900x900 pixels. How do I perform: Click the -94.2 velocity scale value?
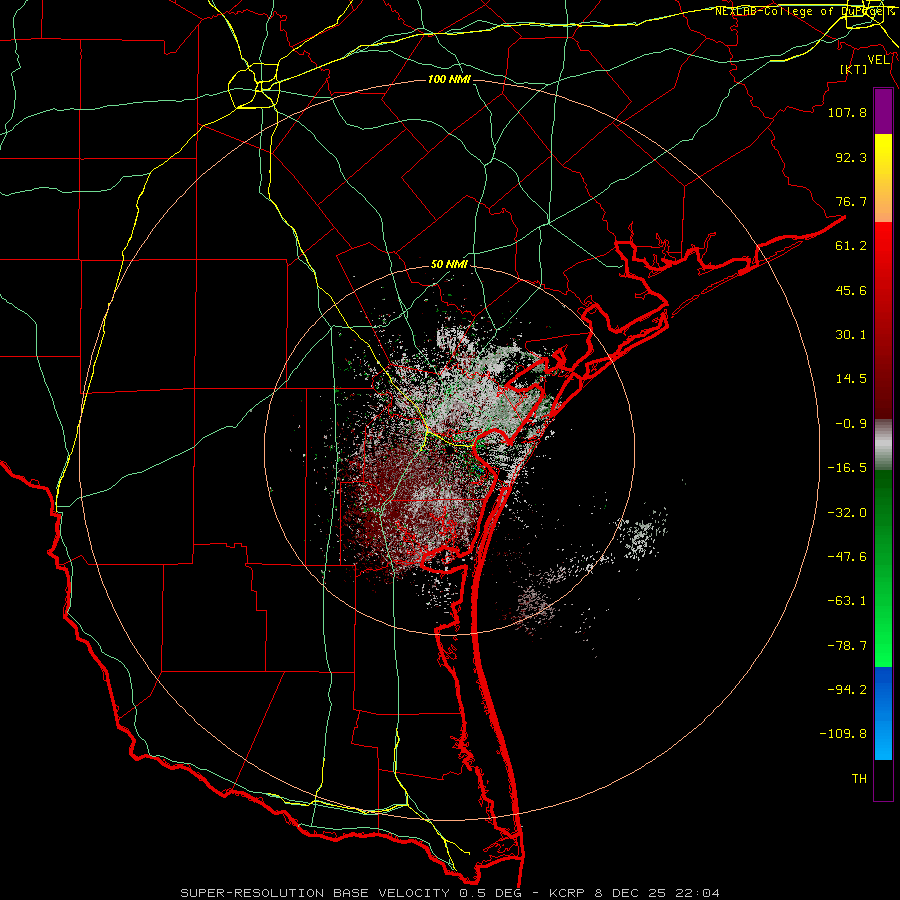coord(847,690)
